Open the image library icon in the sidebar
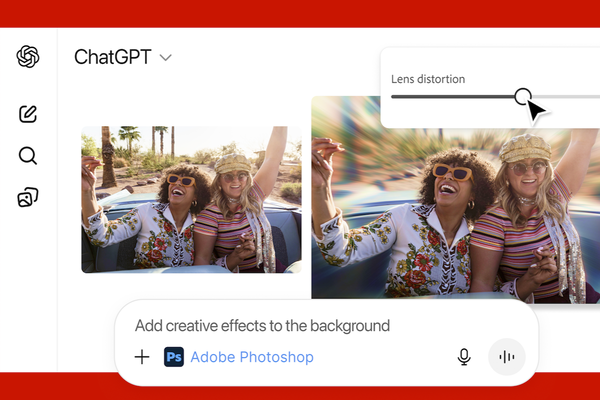The image size is (600, 400). pyautogui.click(x=28, y=197)
